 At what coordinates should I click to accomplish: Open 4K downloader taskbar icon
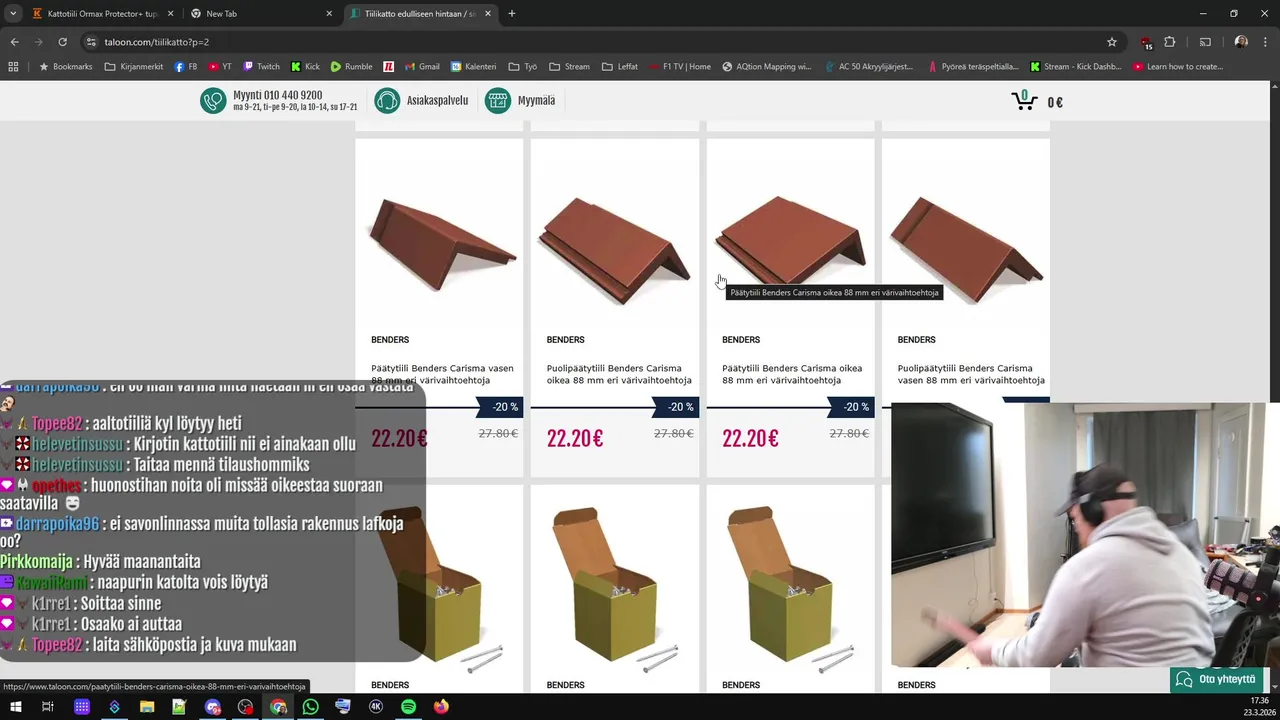[x=376, y=707]
